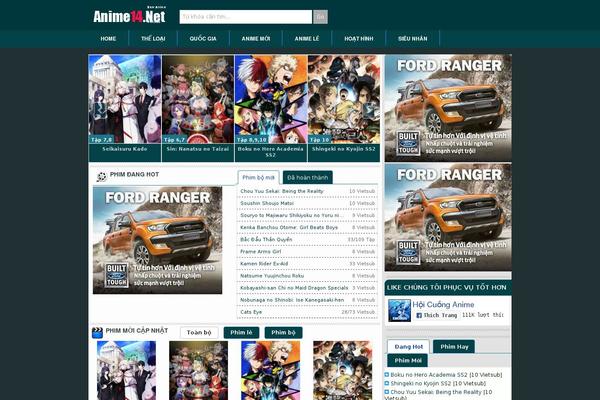This screenshot has width=600, height=400.
Task: Click the Sin: Nanatsu no Taizai title link
Action: click(x=198, y=149)
